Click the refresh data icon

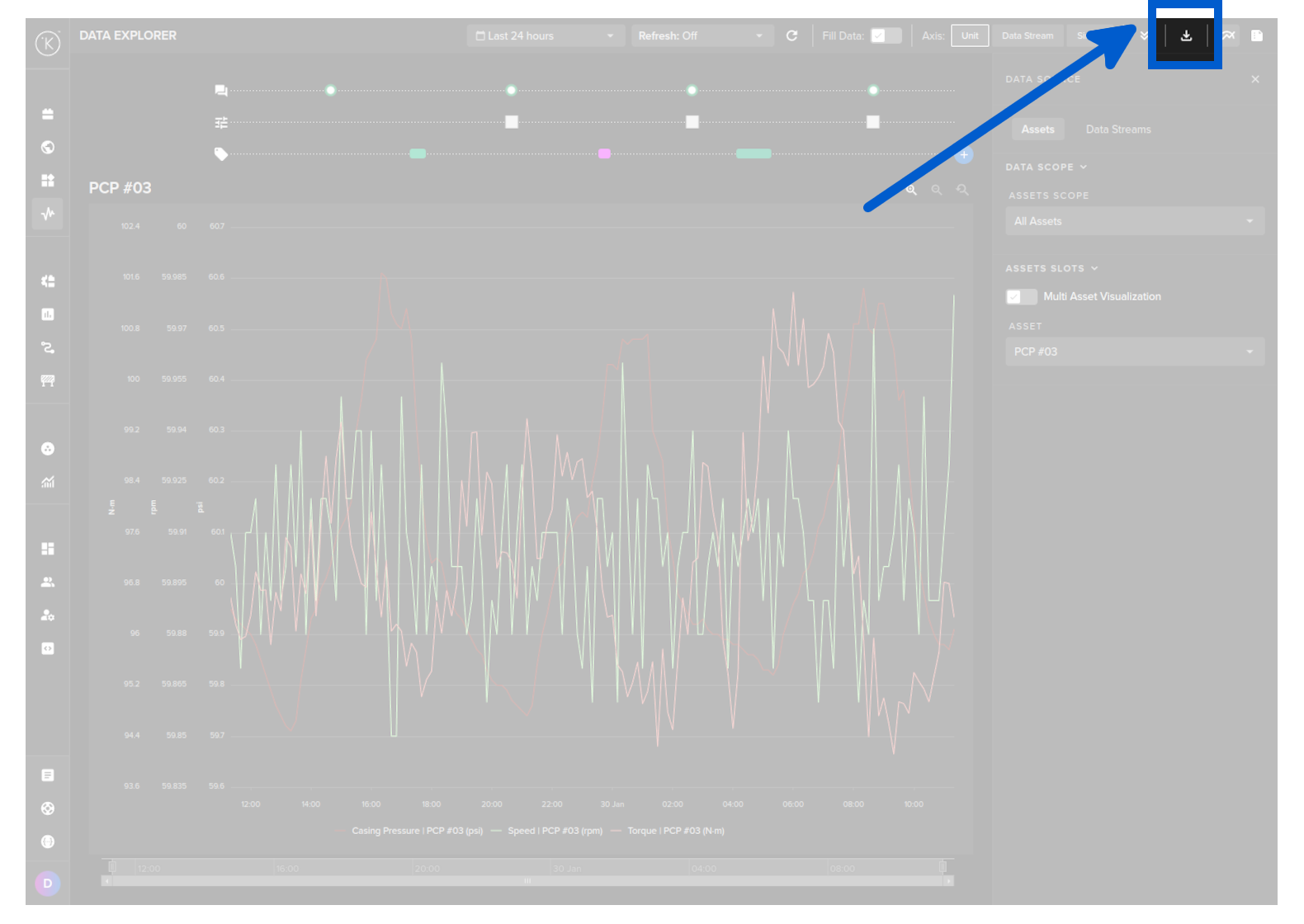pos(791,35)
